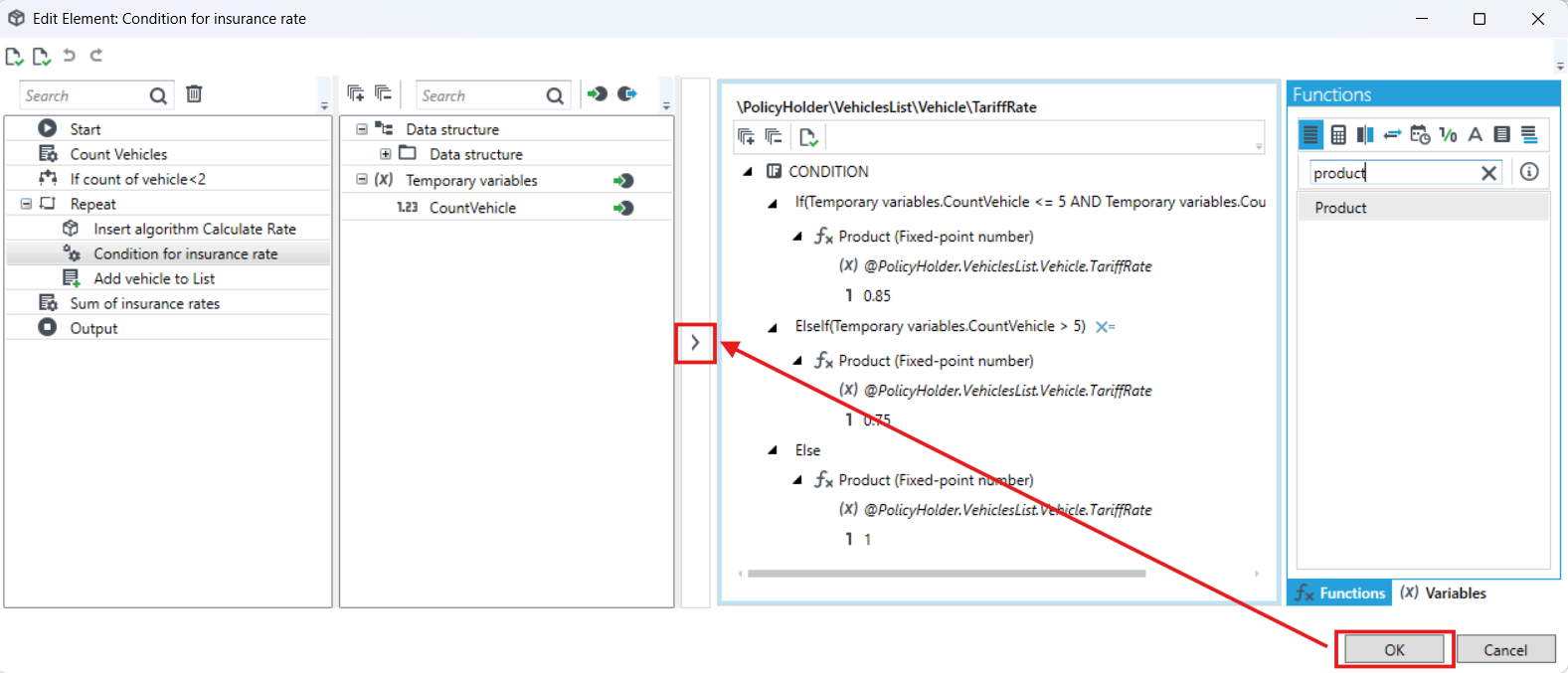This screenshot has height=673, width=1568.
Task: Select Product in functions list
Action: pyautogui.click(x=1423, y=208)
